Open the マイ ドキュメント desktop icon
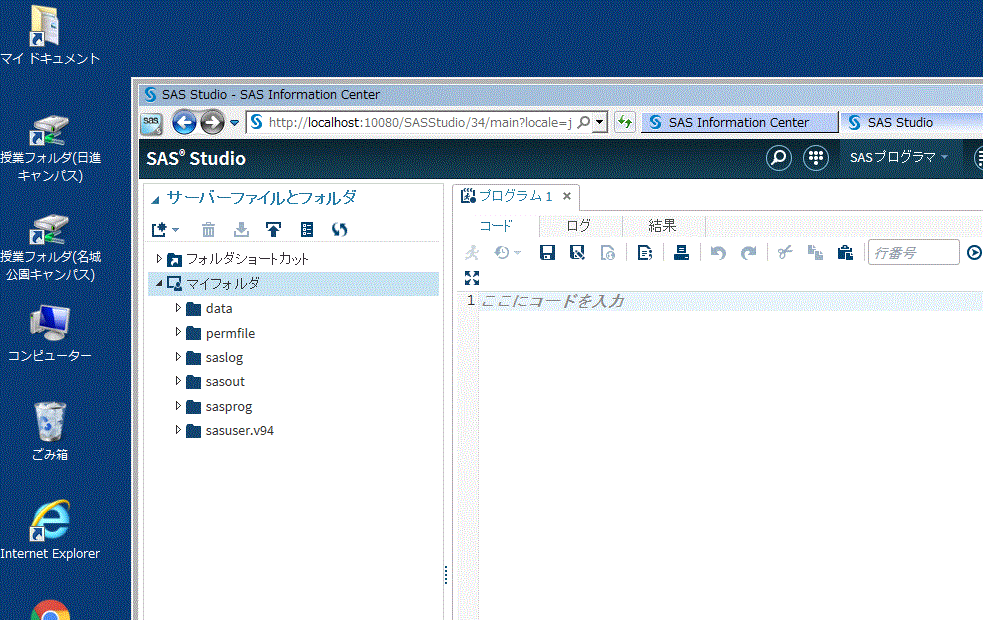983x620 pixels. [x=50, y=35]
